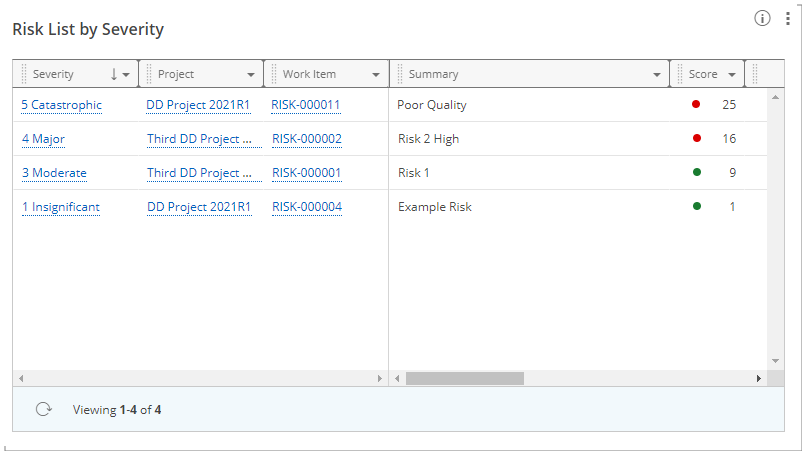This screenshot has width=802, height=451.
Task: Click the red indicator for Poor Quality risk
Action: pos(696,104)
